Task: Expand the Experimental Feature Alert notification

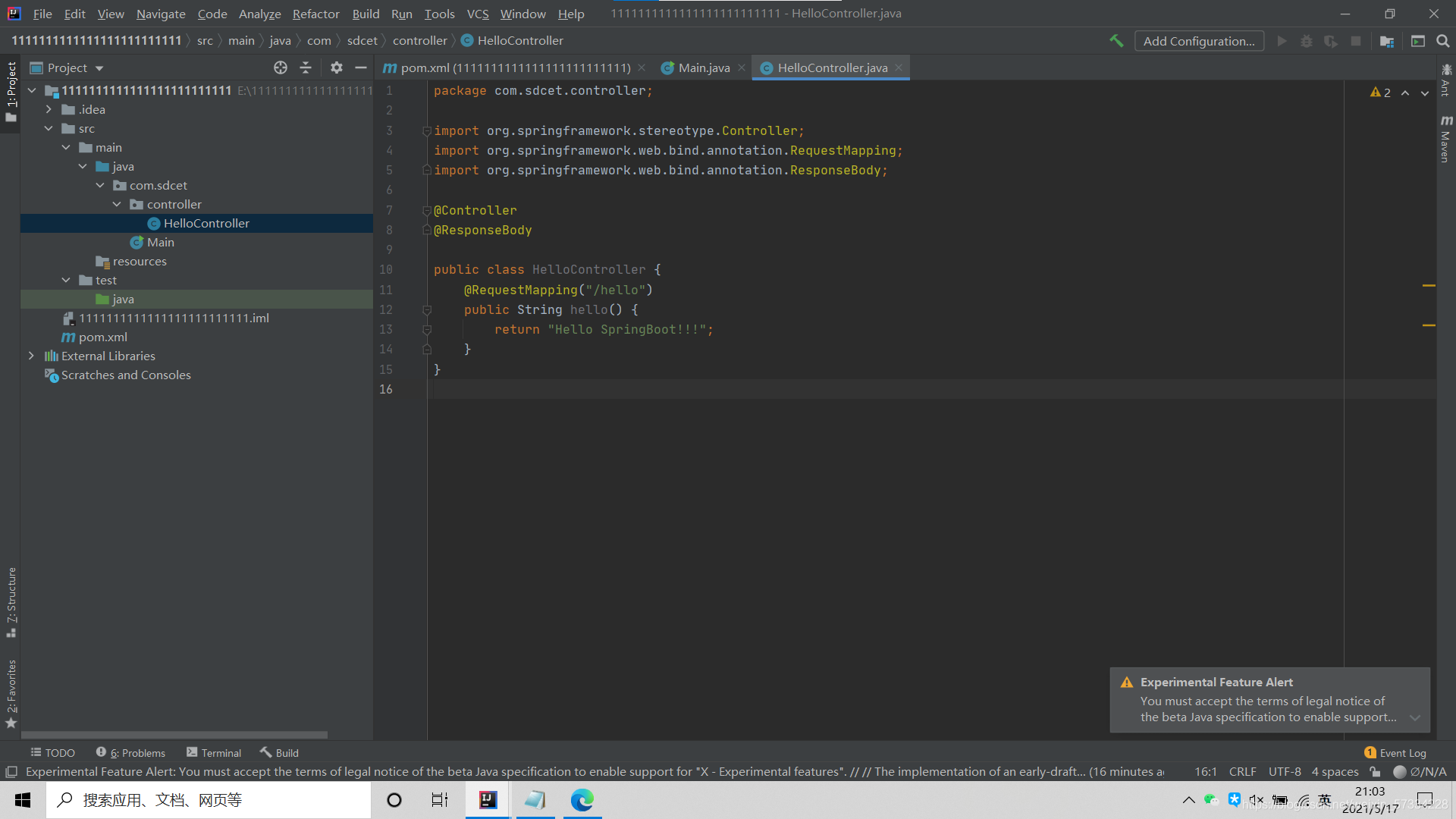Action: tap(1415, 717)
